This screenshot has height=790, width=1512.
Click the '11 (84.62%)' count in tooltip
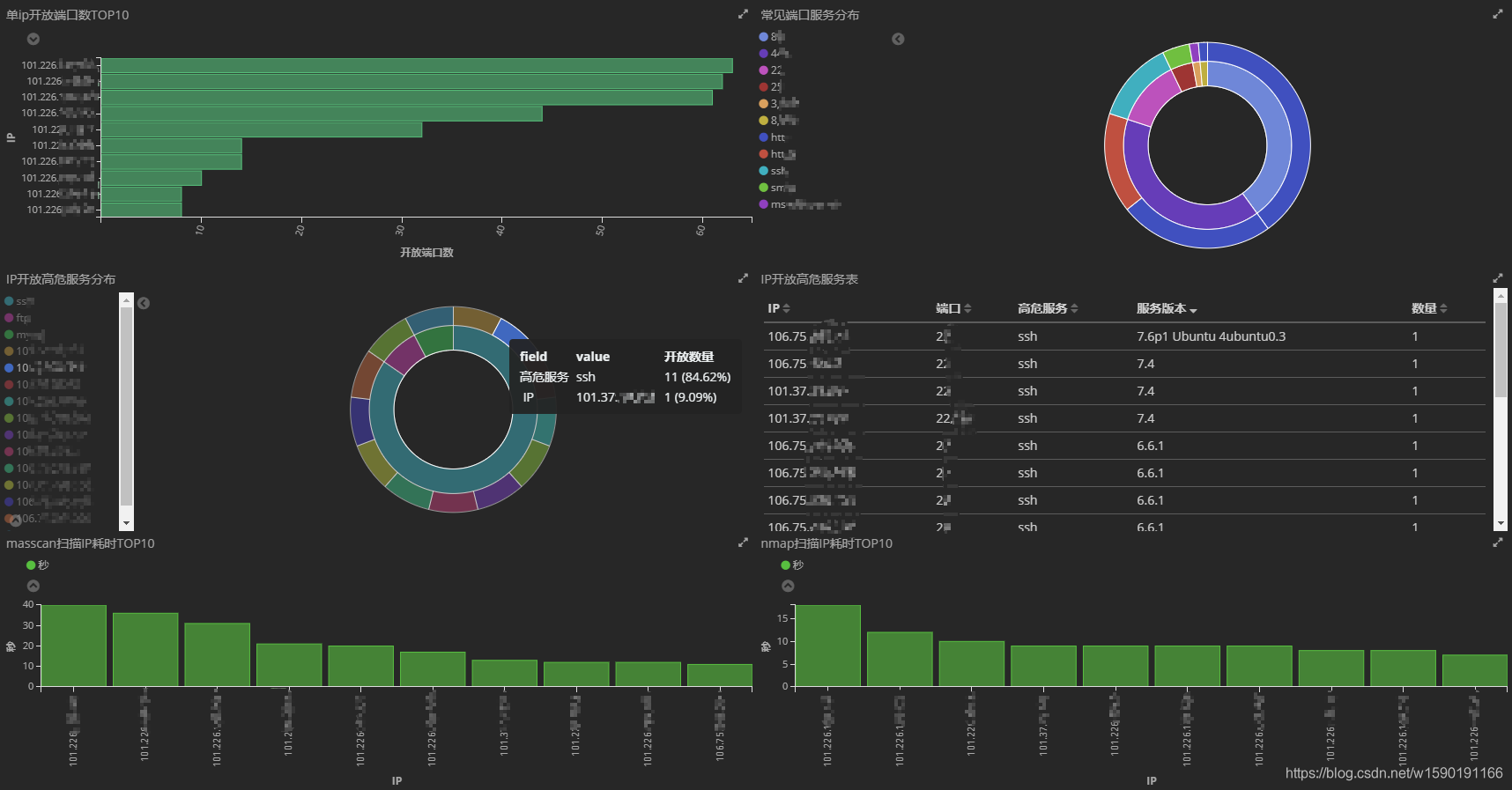[697, 377]
